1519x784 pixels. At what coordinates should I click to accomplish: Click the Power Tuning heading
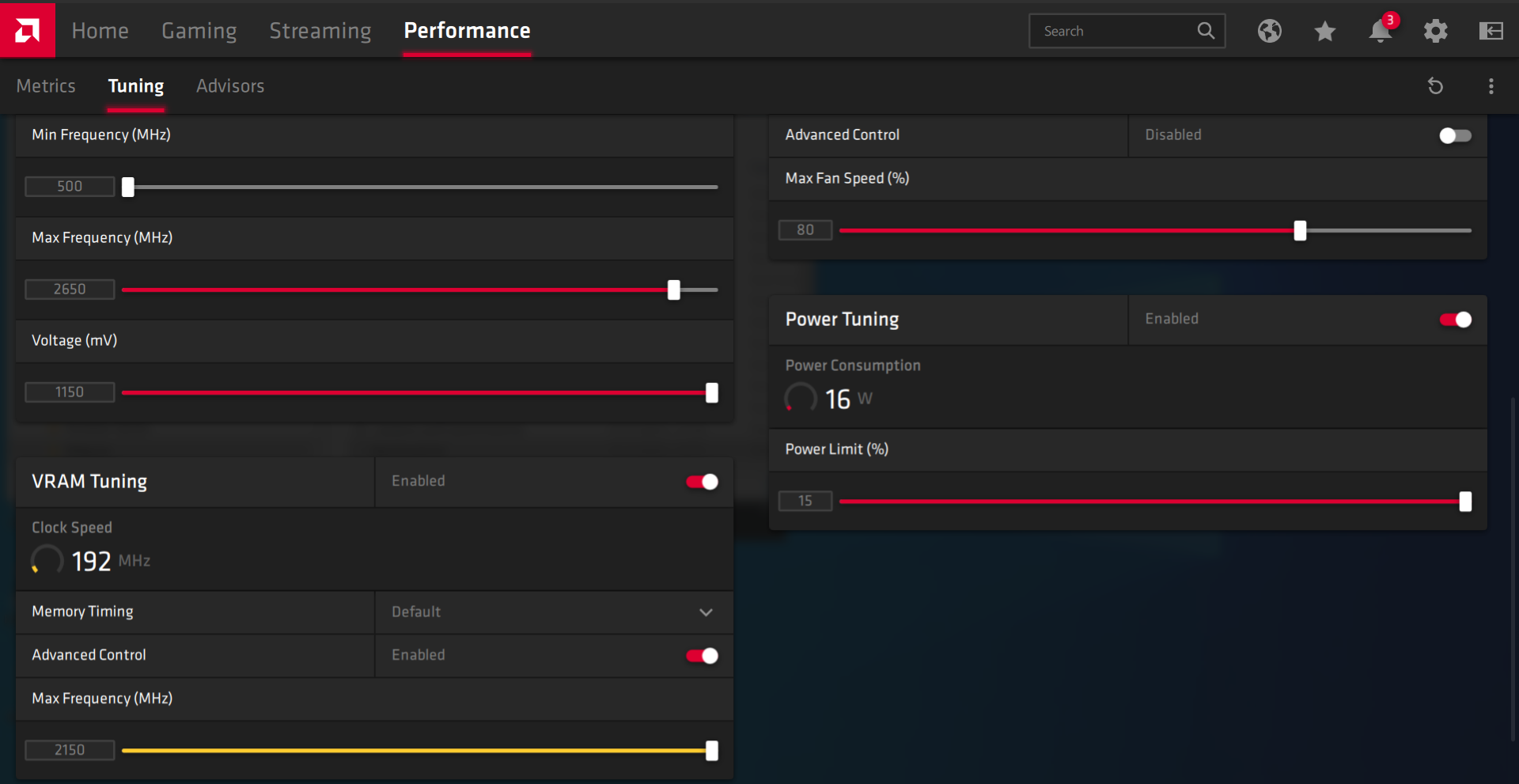842,320
